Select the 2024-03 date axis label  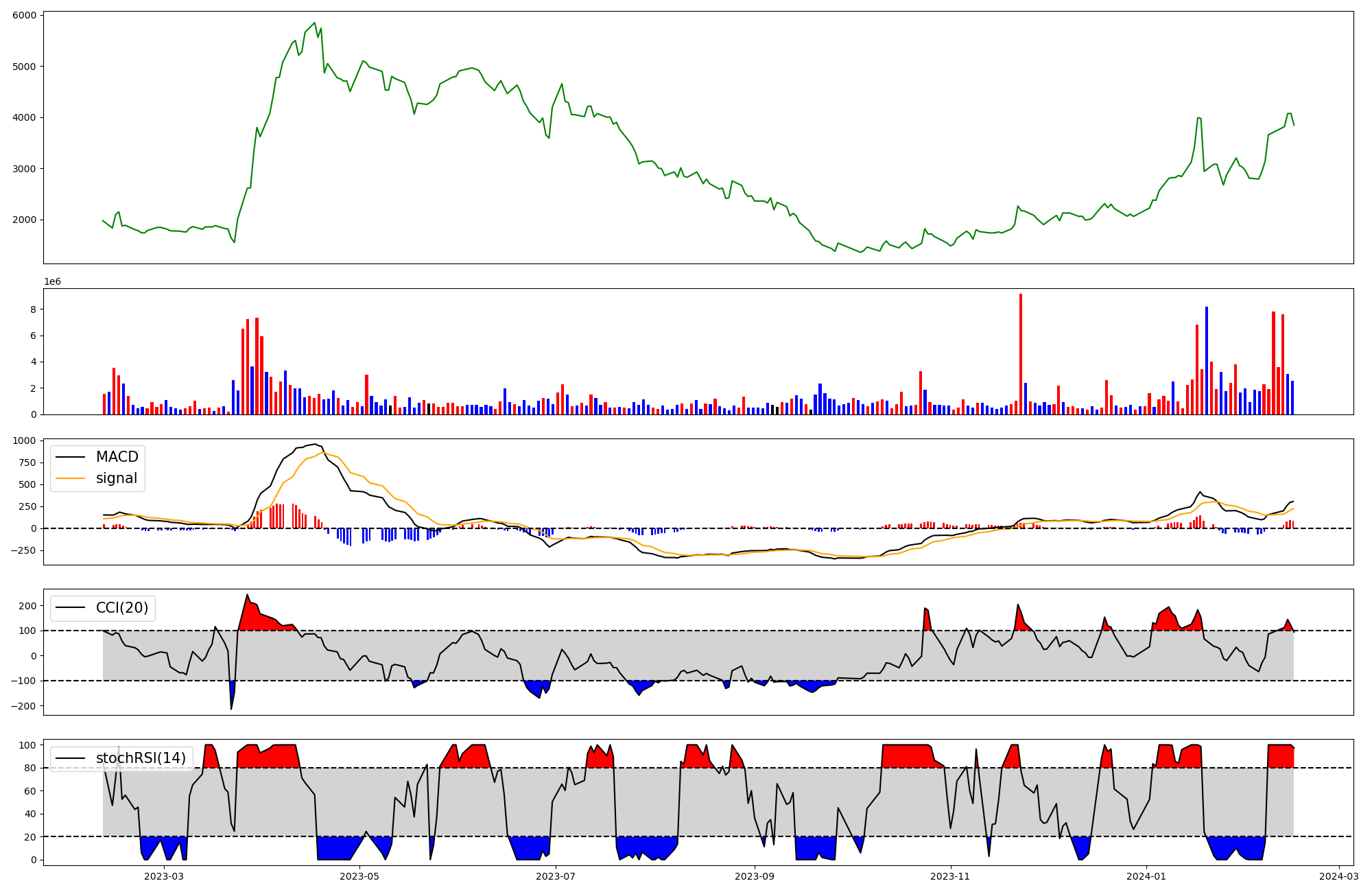click(1338, 876)
